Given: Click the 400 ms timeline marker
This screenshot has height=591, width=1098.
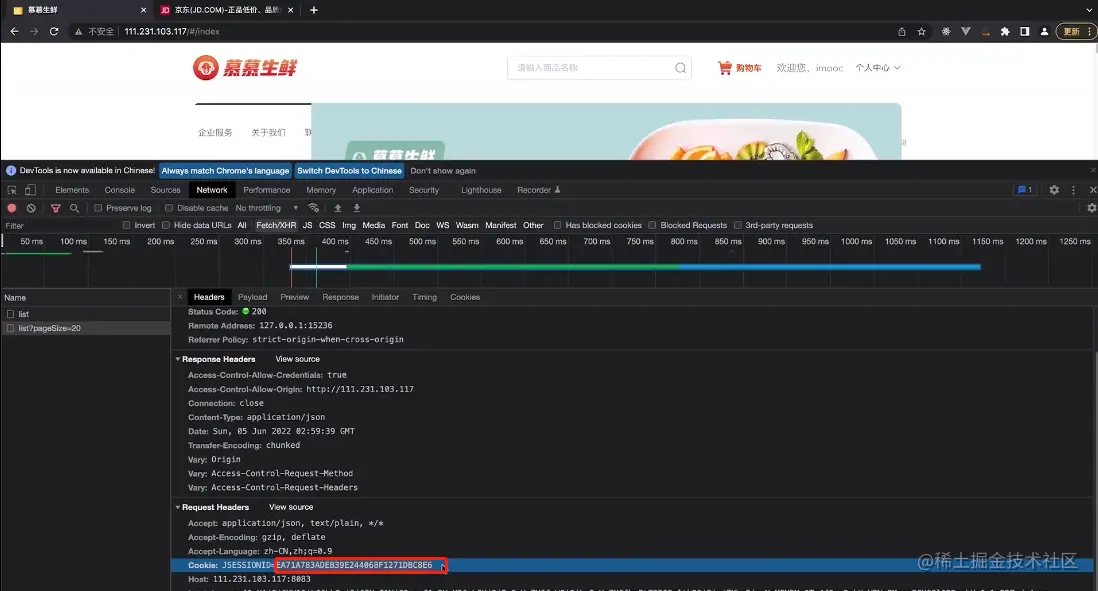Looking at the screenshot, I should point(335,242).
